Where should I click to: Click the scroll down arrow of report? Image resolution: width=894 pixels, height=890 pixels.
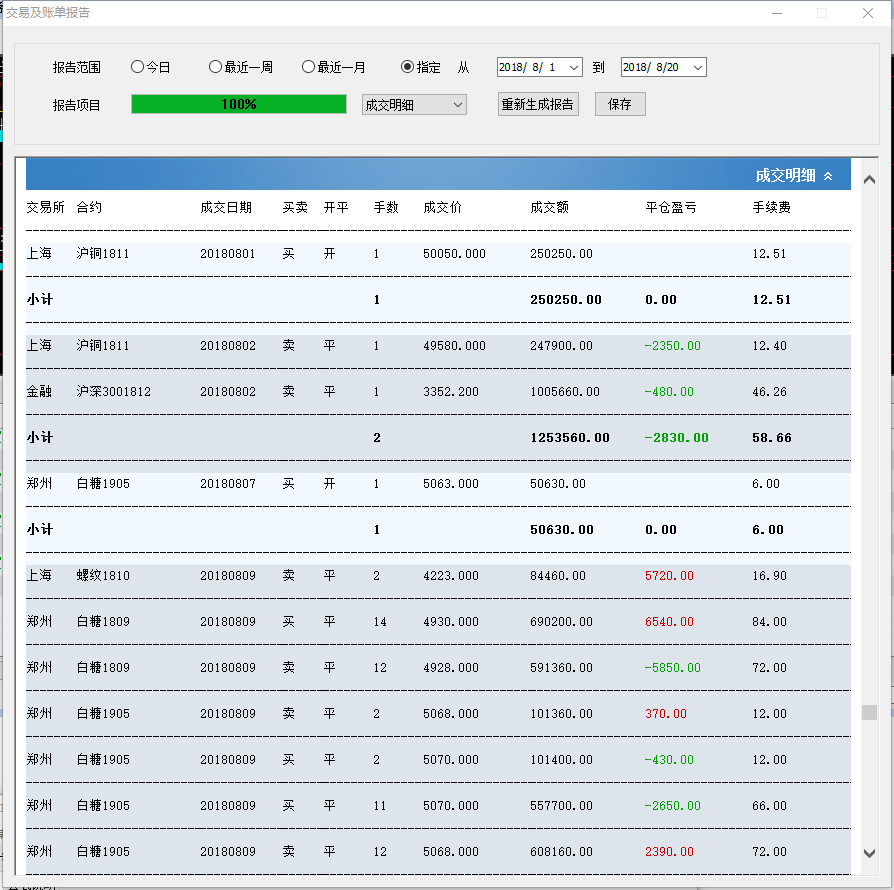click(869, 853)
